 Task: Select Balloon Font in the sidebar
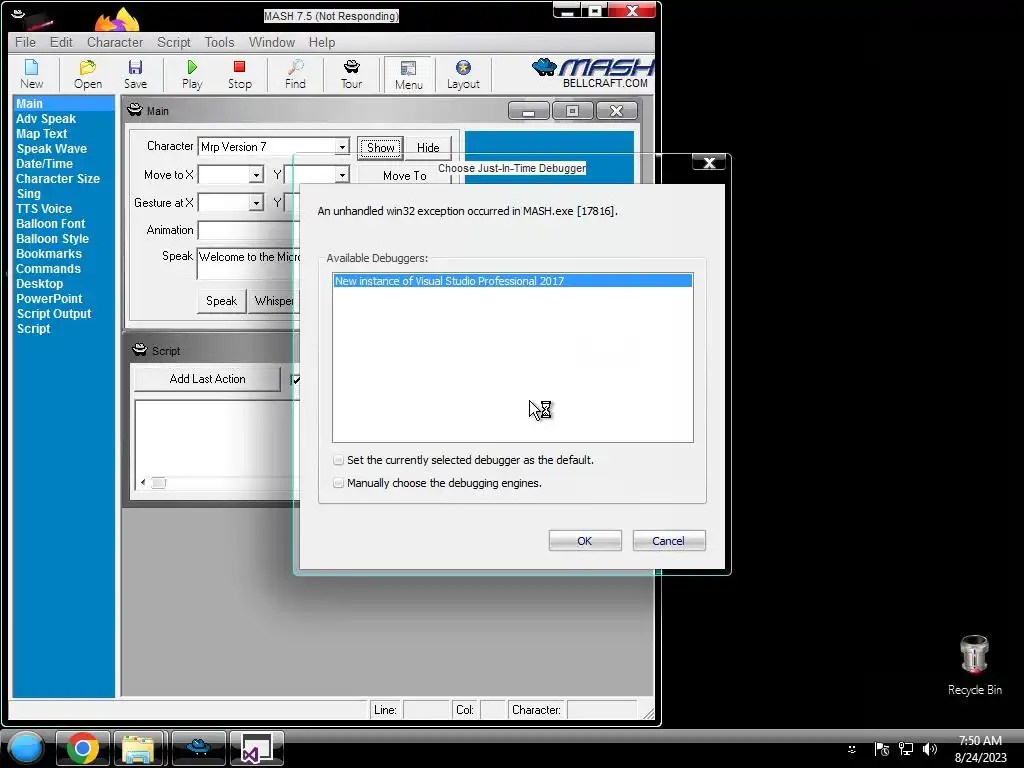tap(50, 224)
